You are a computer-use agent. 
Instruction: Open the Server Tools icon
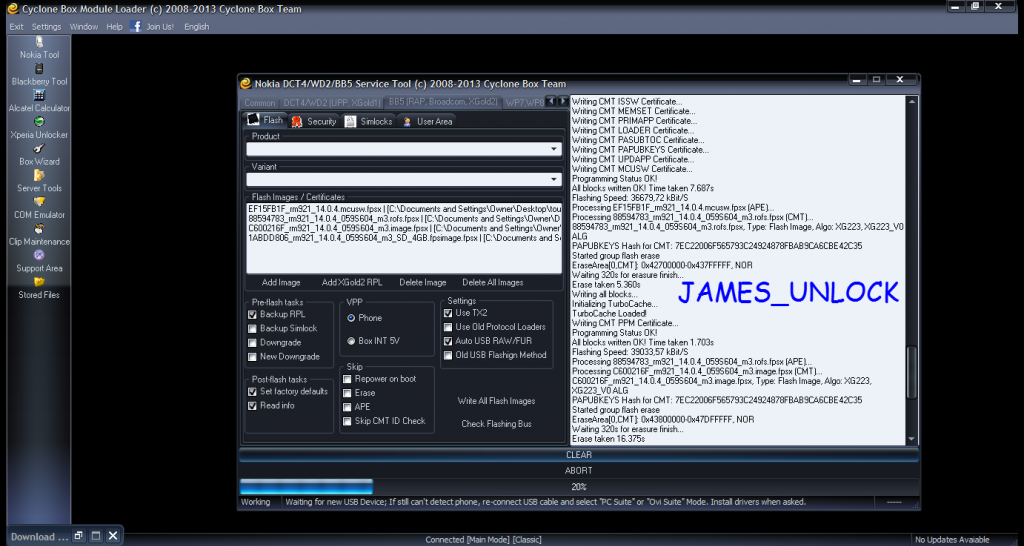coord(39,174)
